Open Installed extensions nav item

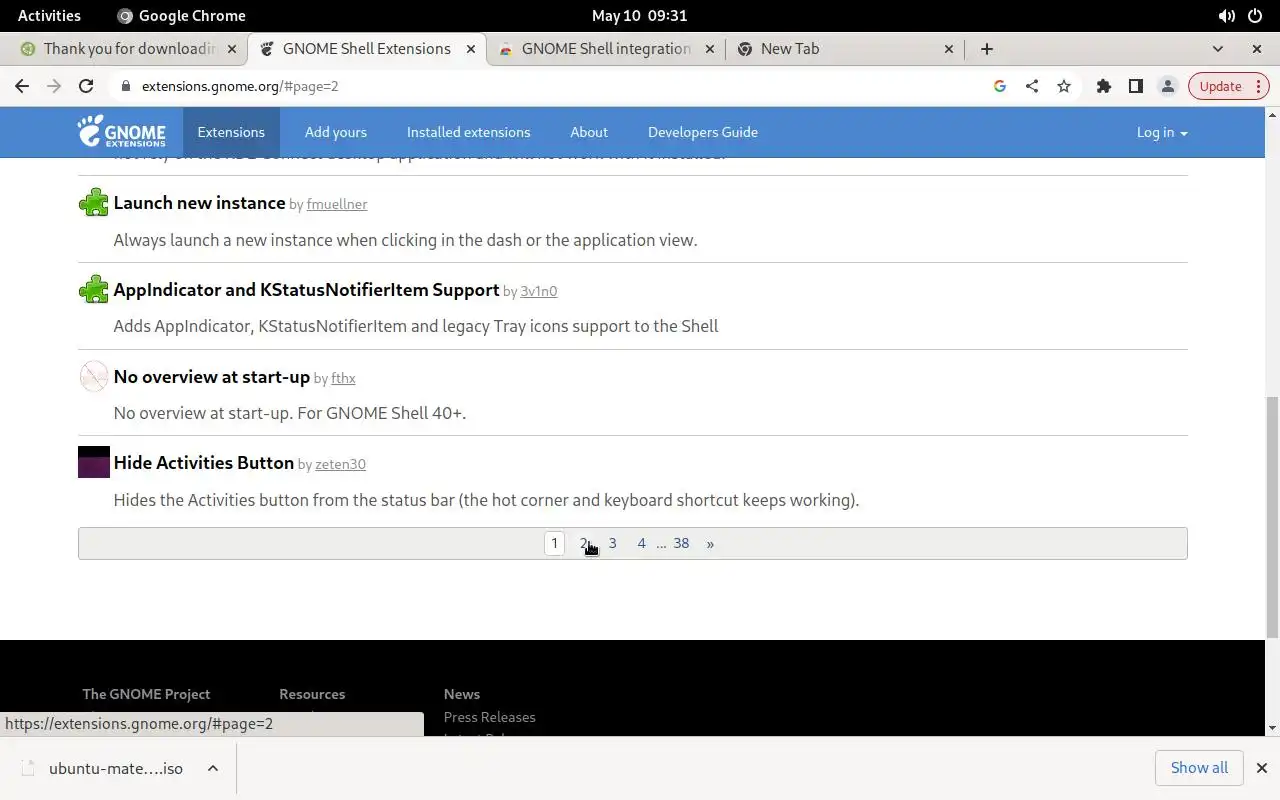pos(468,132)
